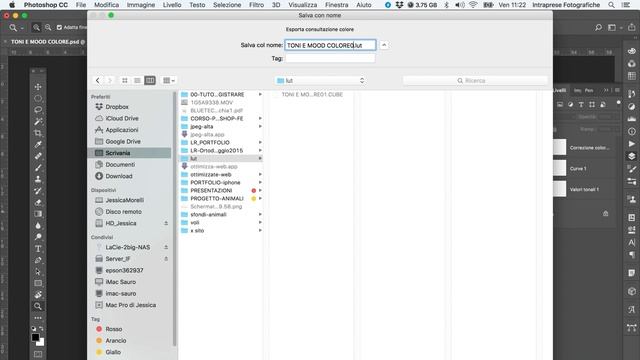
Task: Click Zoom Out icon in options bar
Action: pyautogui.click(x=48, y=27)
